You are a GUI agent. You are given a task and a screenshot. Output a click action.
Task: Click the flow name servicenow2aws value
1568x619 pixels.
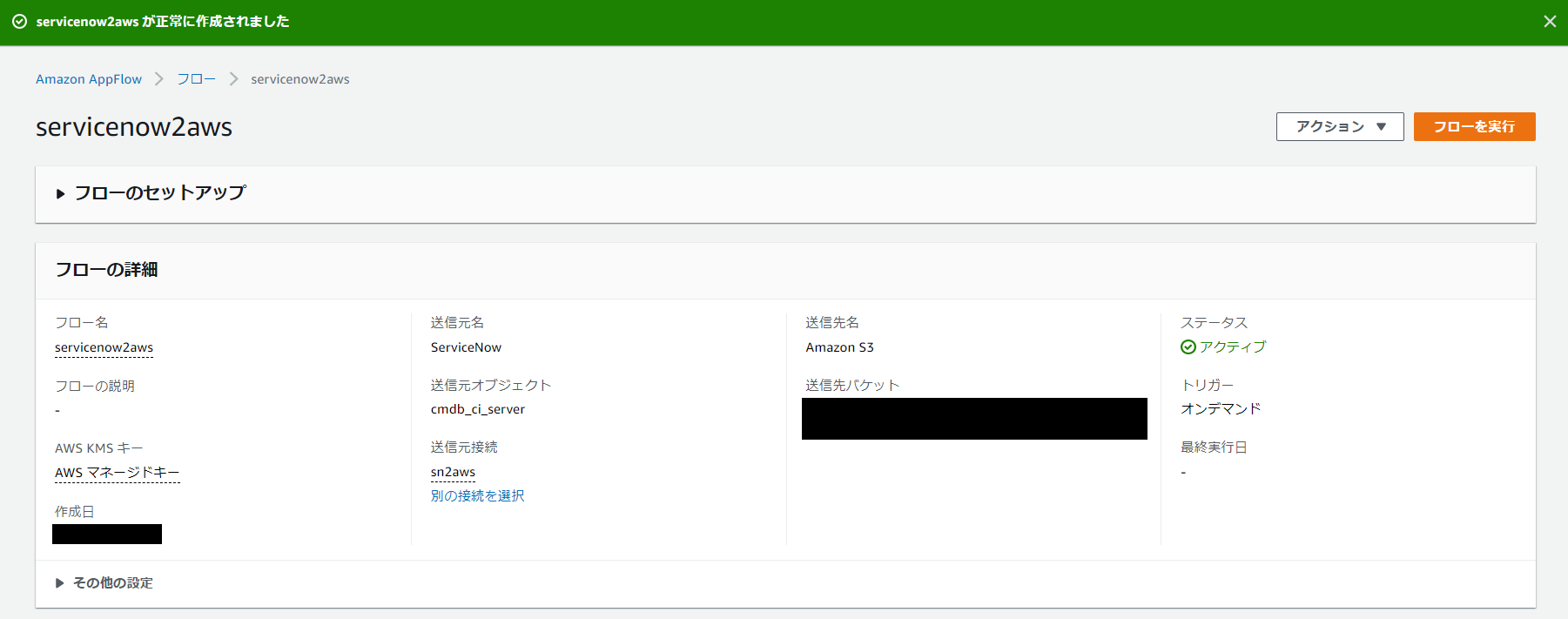[x=104, y=347]
